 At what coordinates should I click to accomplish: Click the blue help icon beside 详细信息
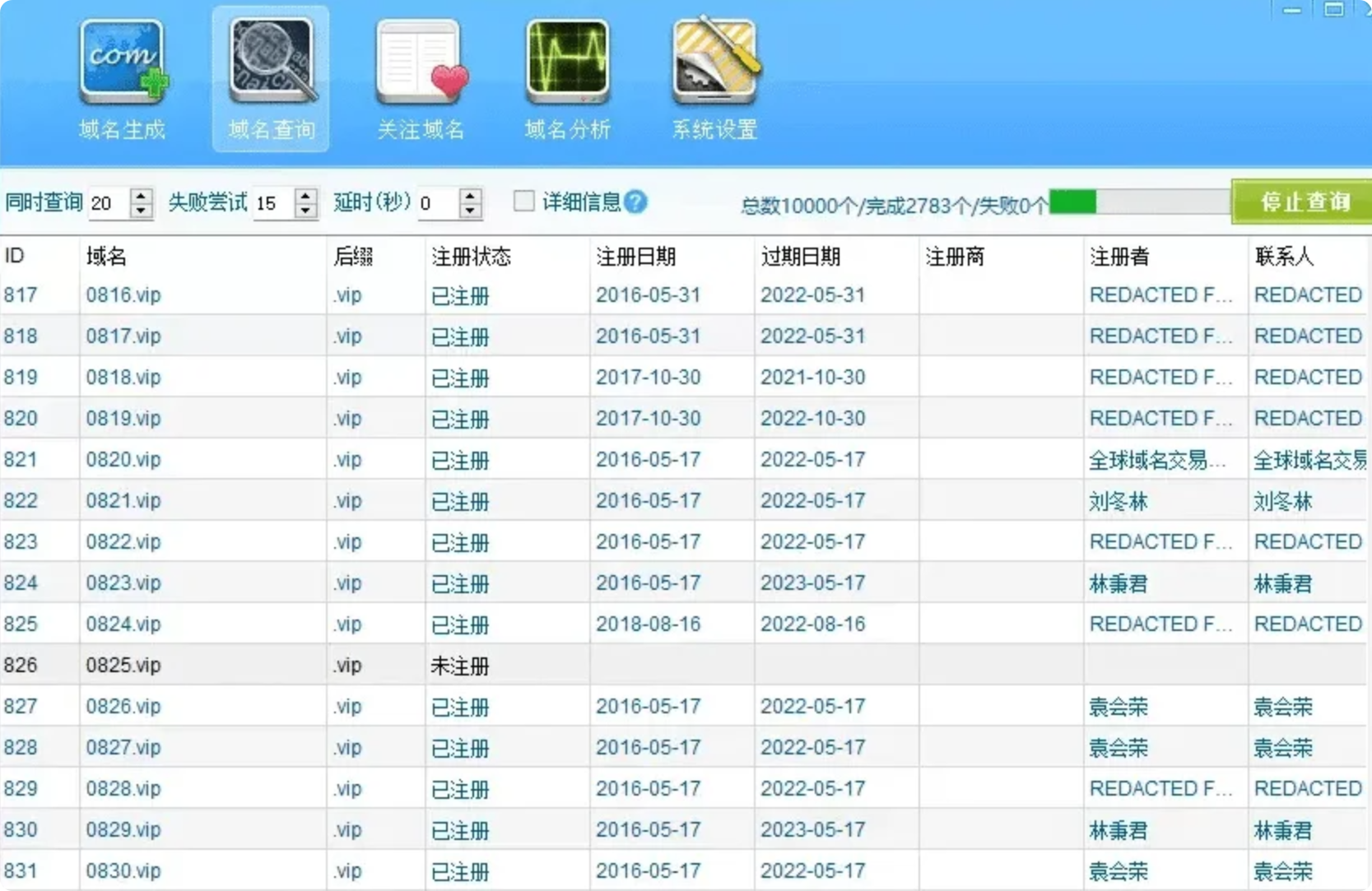(x=635, y=202)
